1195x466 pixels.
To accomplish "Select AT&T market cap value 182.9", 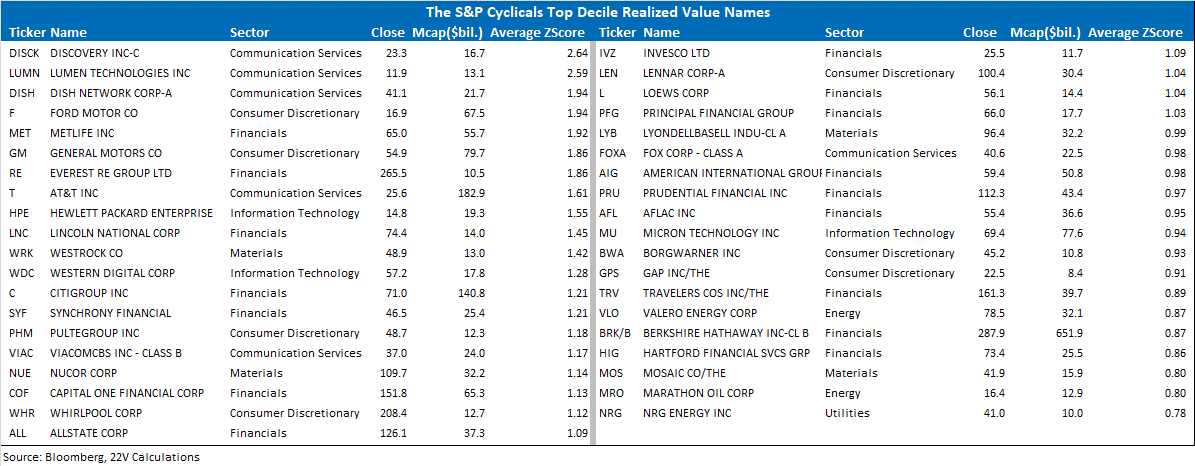I will click(x=470, y=193).
